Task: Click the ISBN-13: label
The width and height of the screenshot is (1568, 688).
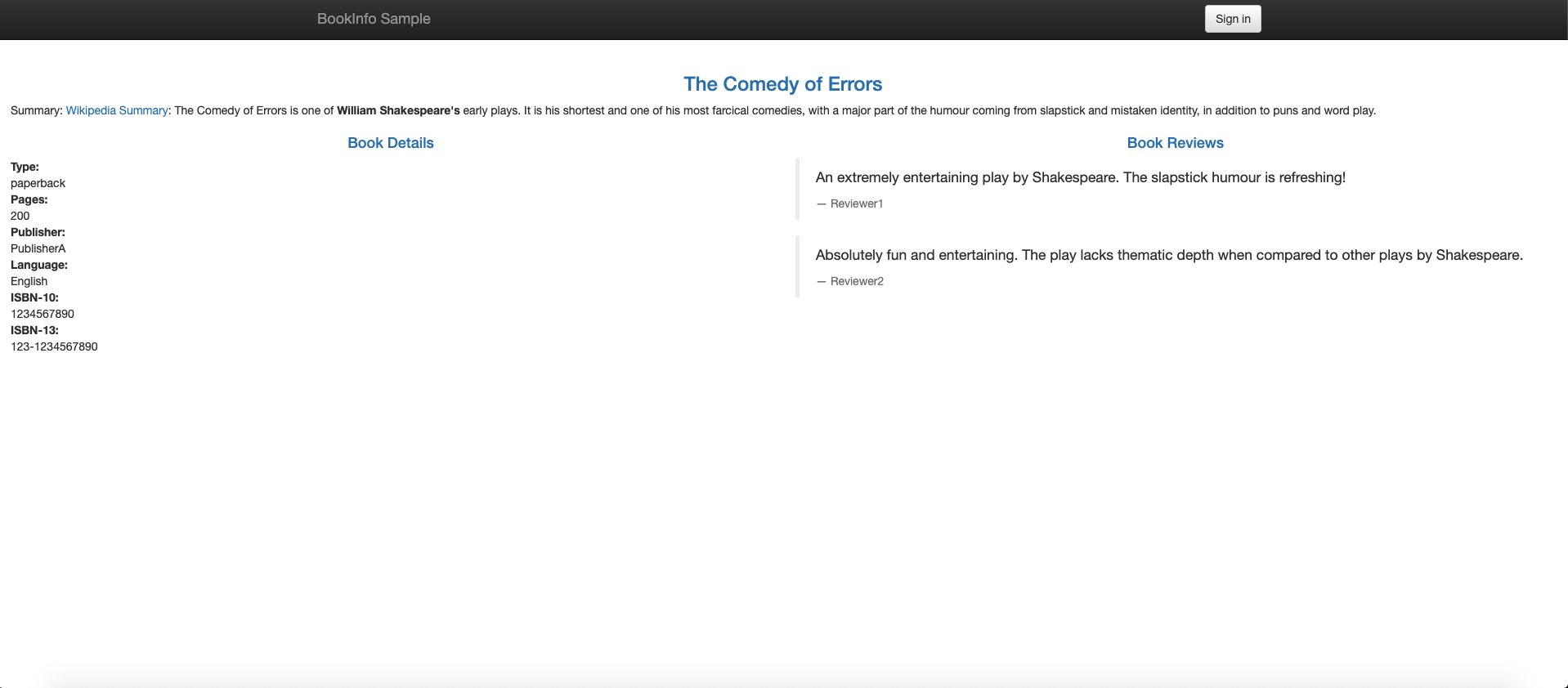Action: click(x=34, y=330)
